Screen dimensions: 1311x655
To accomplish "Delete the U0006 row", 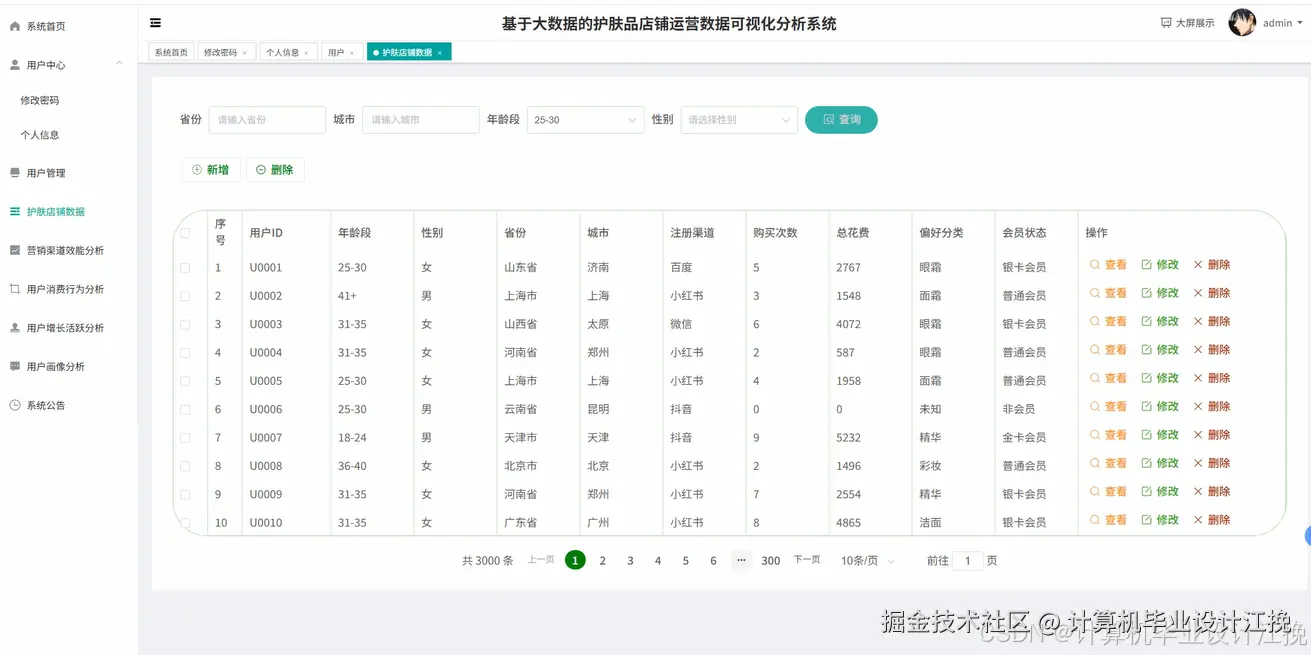I will coord(1211,406).
